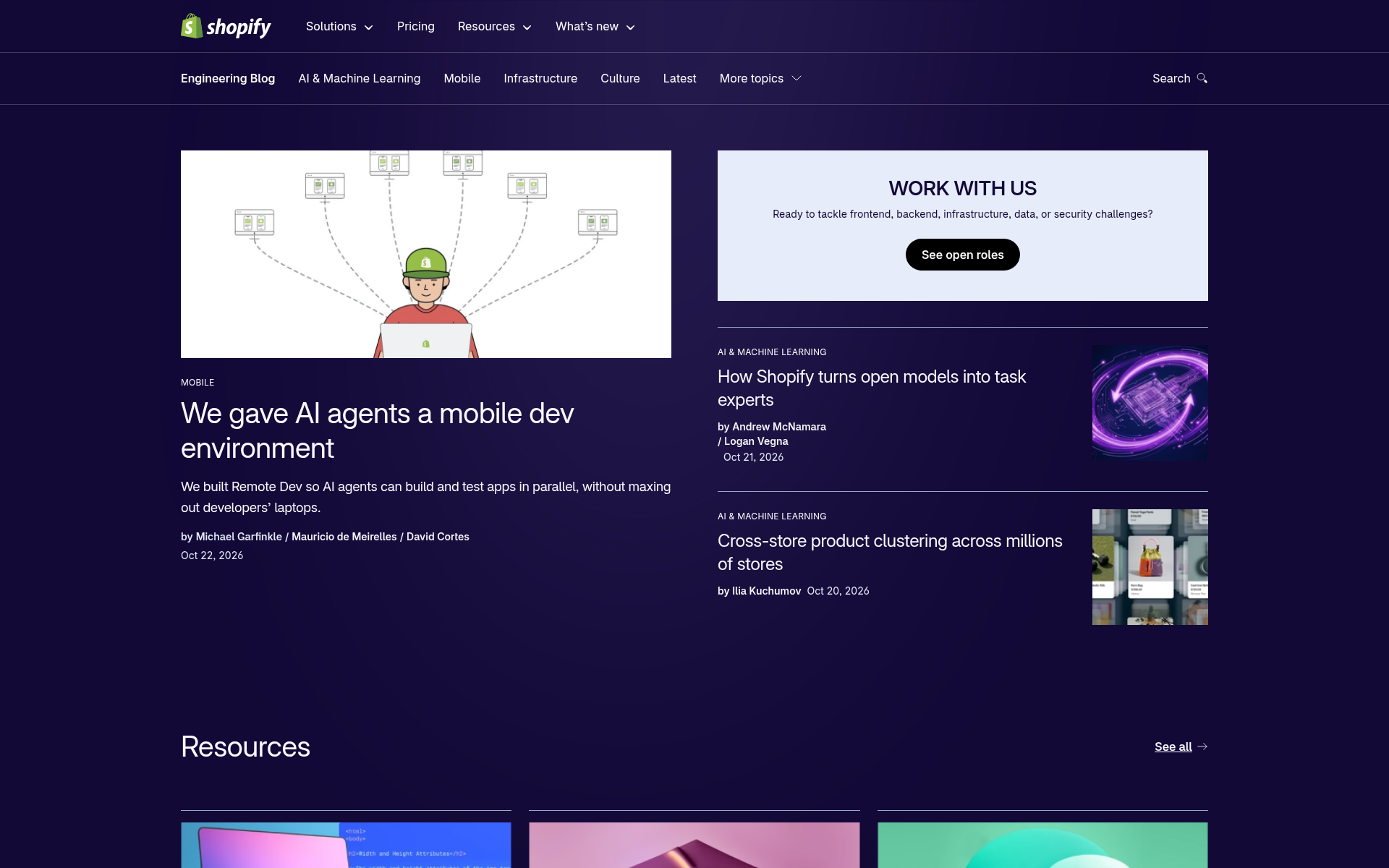Open the pink resource card image
The height and width of the screenshot is (868, 1389).
point(694,845)
